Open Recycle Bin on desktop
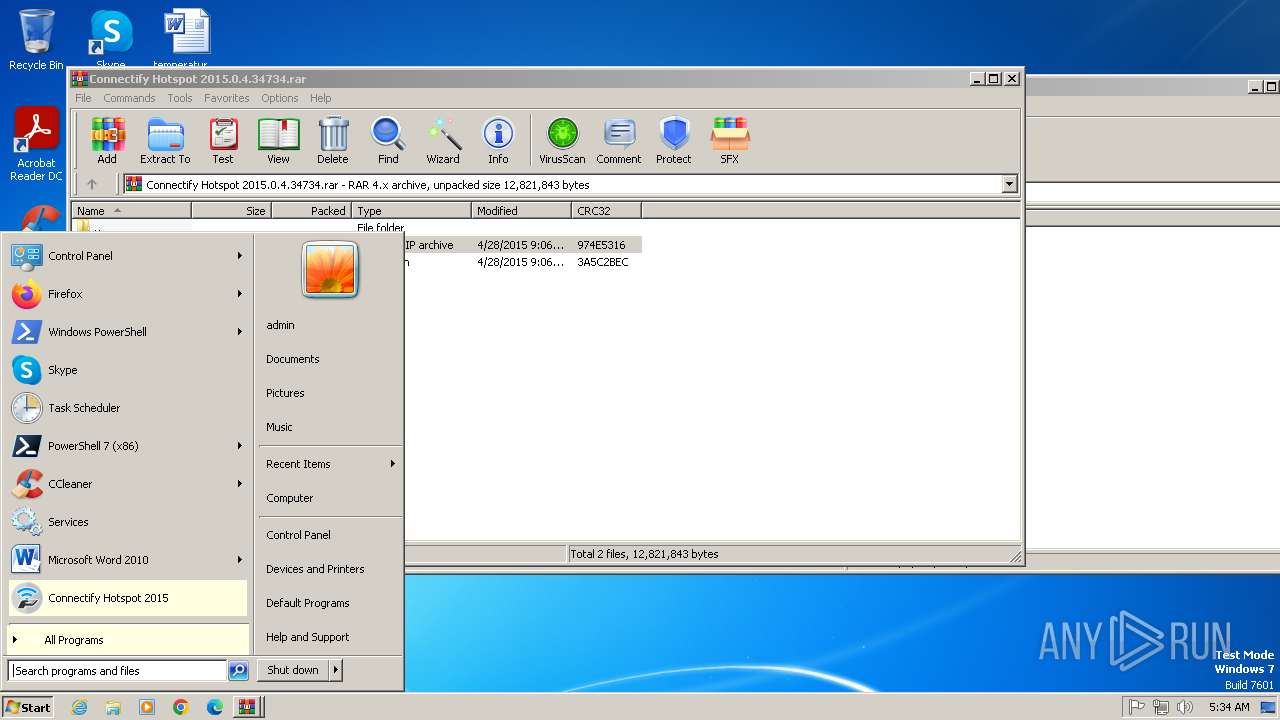This screenshot has width=1280, height=720. 36,40
